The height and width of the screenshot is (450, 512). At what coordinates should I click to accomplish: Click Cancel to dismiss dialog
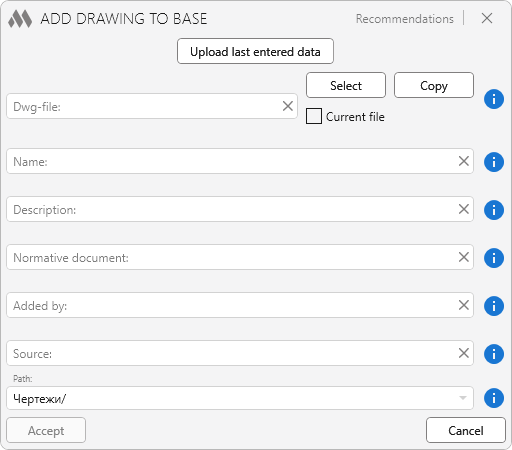click(x=466, y=430)
